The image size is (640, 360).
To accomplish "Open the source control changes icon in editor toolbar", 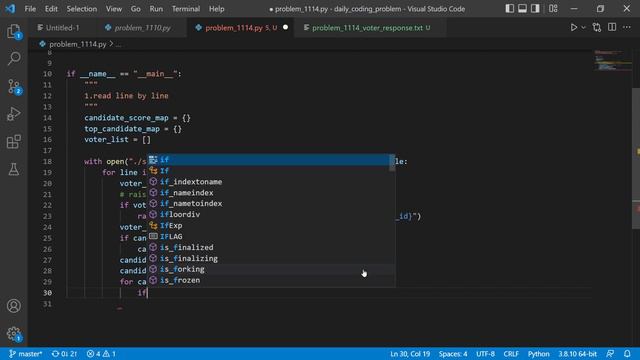I will 597,27.
